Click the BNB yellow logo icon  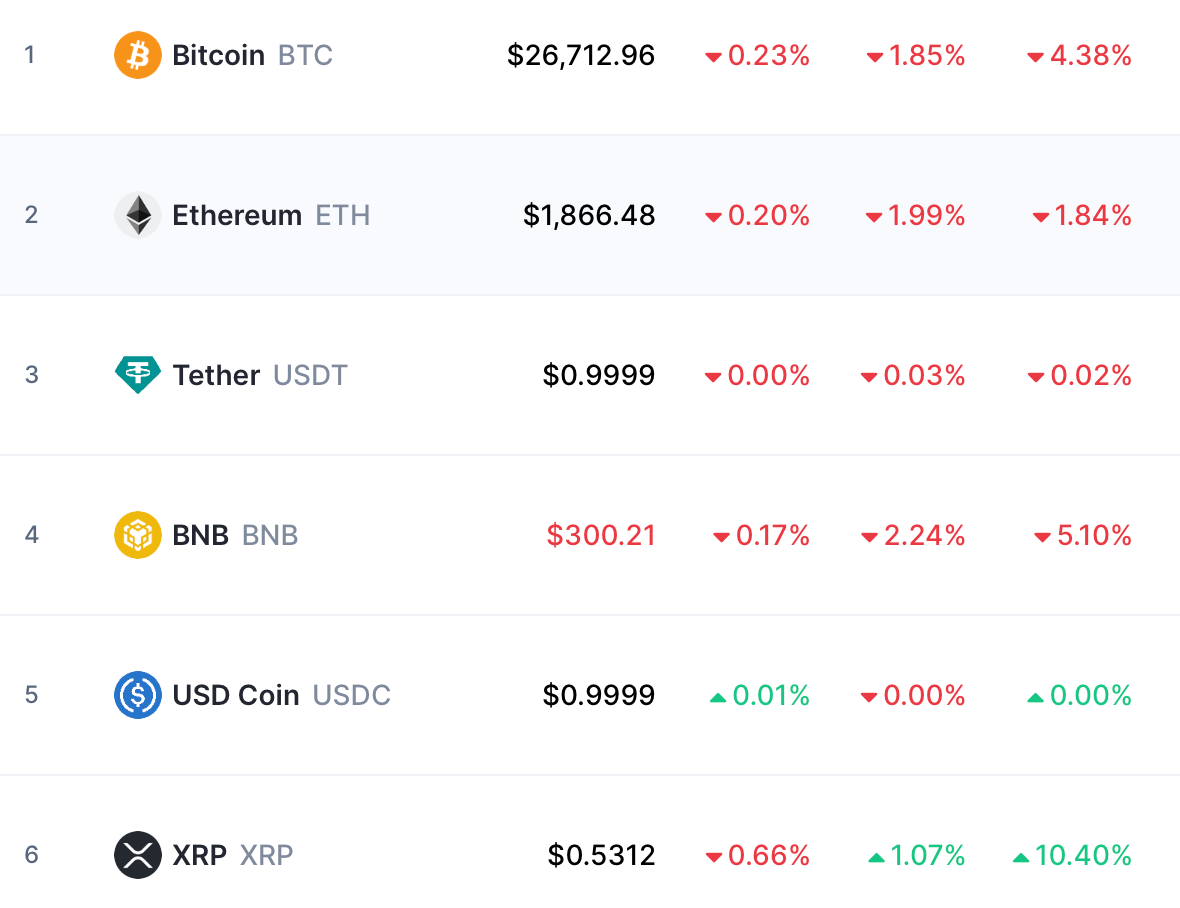click(x=138, y=535)
